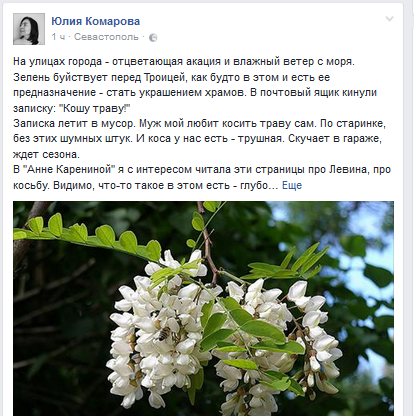This screenshot has height=416, width=414.
Task: Open Юлия Комарова profile avatar
Action: (x=29, y=29)
